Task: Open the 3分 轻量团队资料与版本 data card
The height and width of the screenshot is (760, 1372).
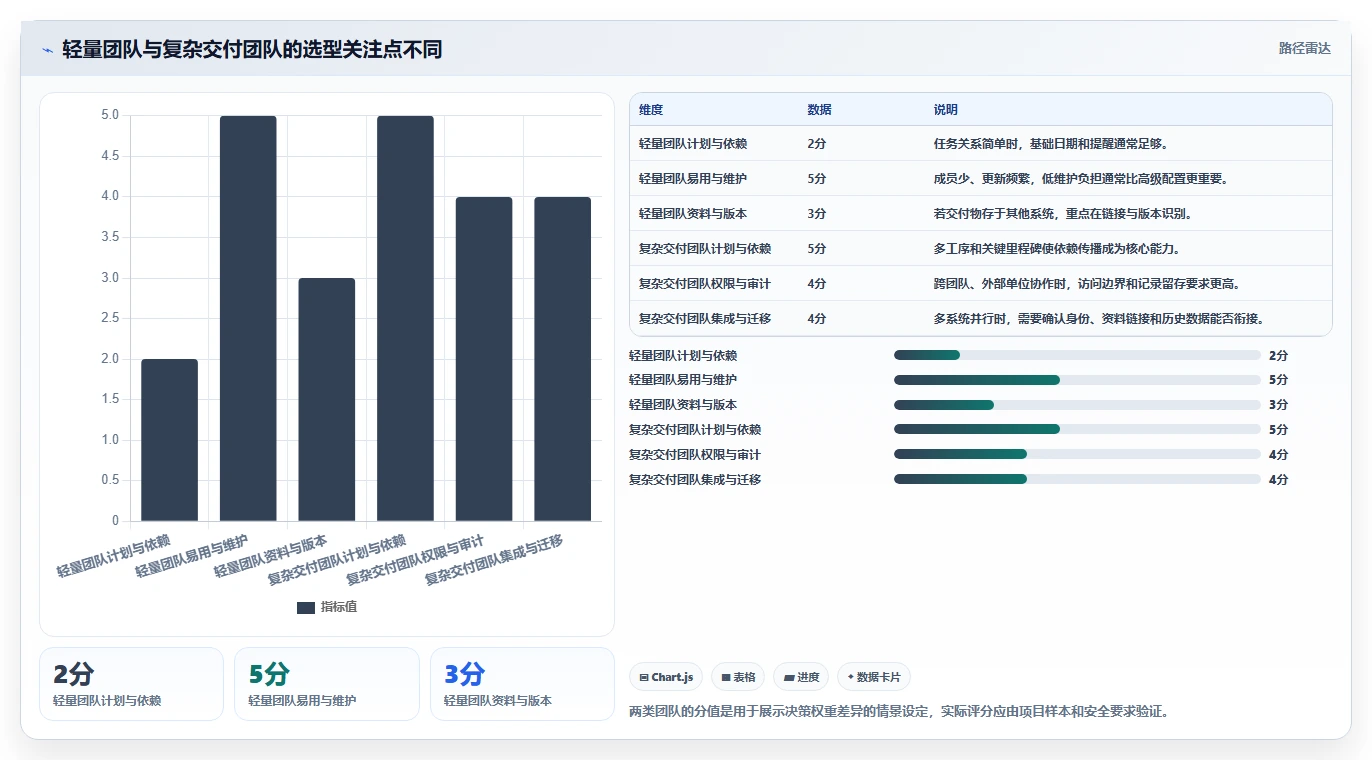Action: coord(522,684)
